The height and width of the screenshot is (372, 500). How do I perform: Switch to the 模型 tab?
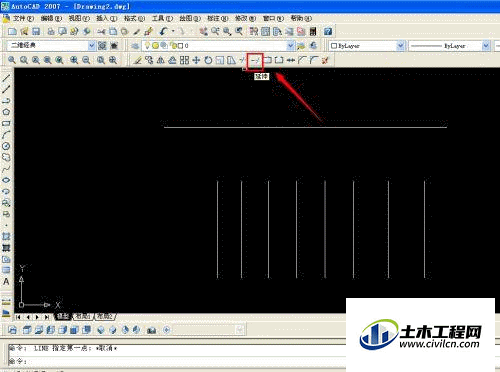63,316
